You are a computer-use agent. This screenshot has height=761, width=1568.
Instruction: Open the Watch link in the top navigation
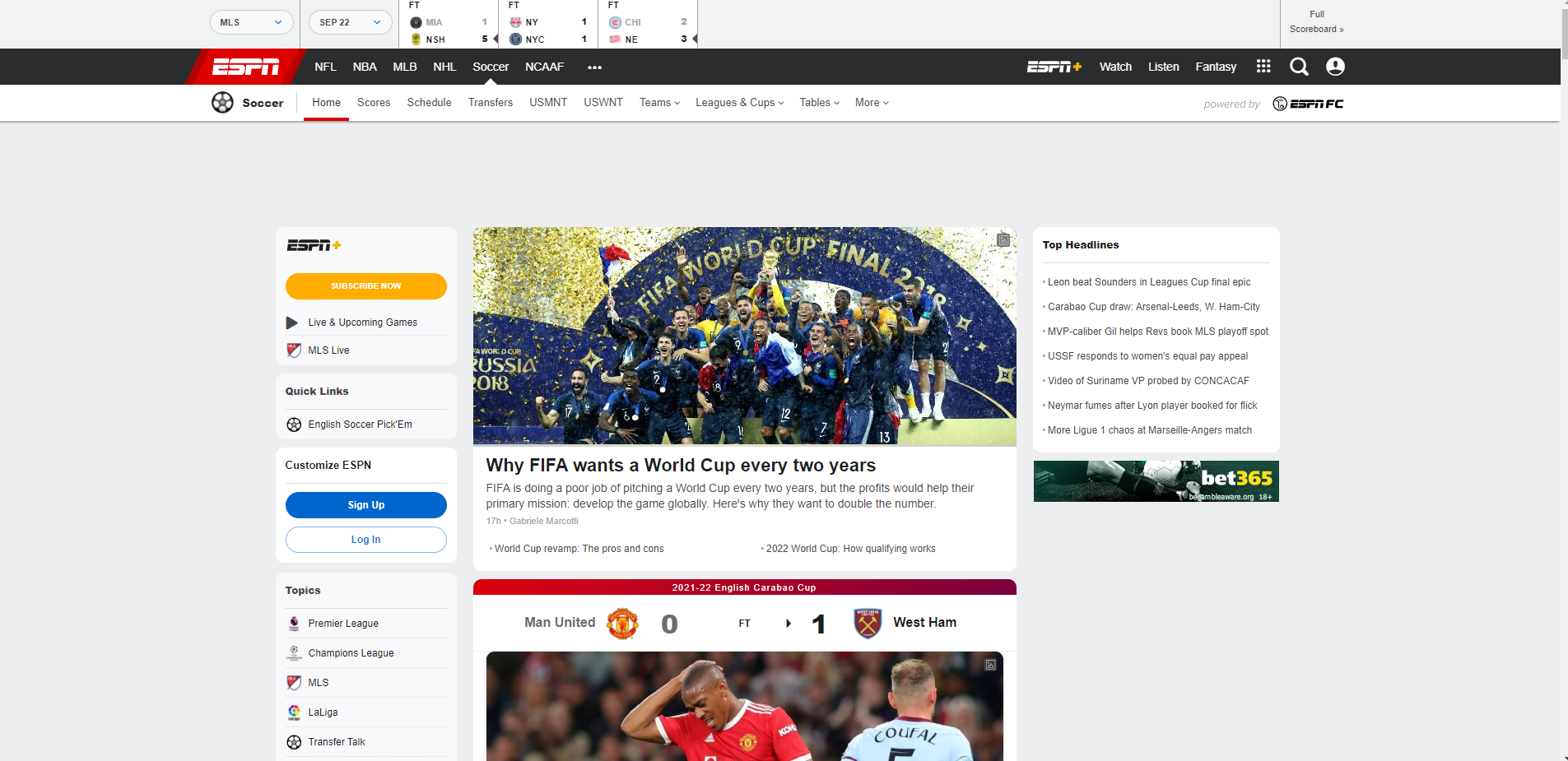pos(1115,67)
